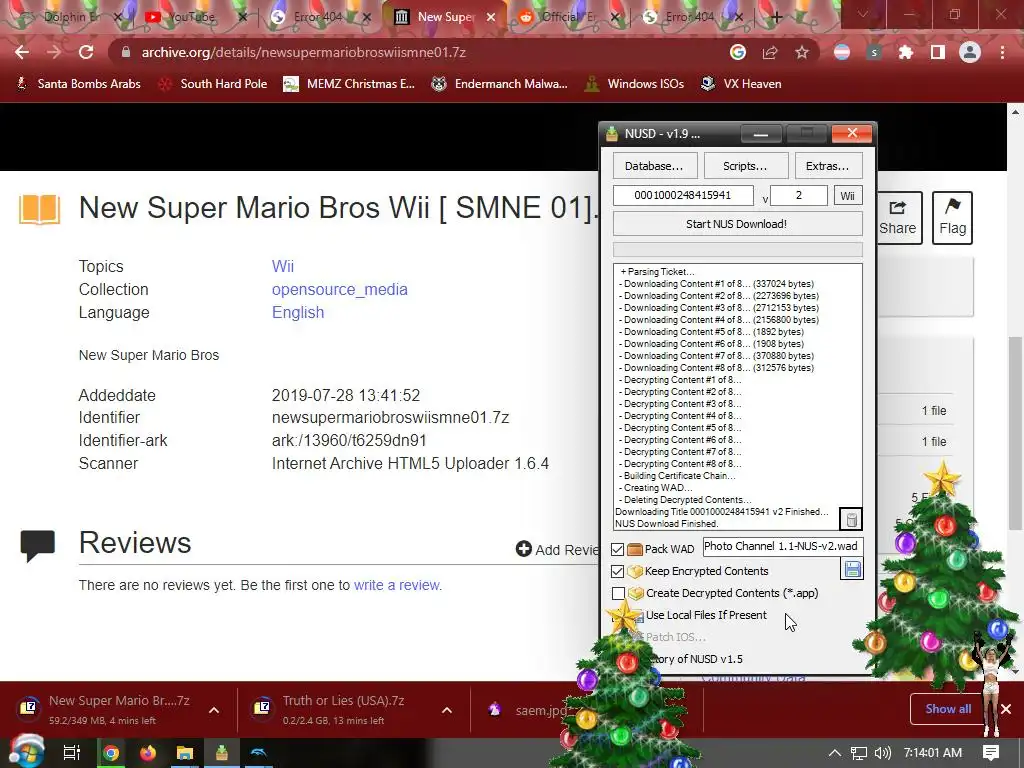Open the Chrome profile avatar
The image size is (1024, 768).
pos(970,52)
